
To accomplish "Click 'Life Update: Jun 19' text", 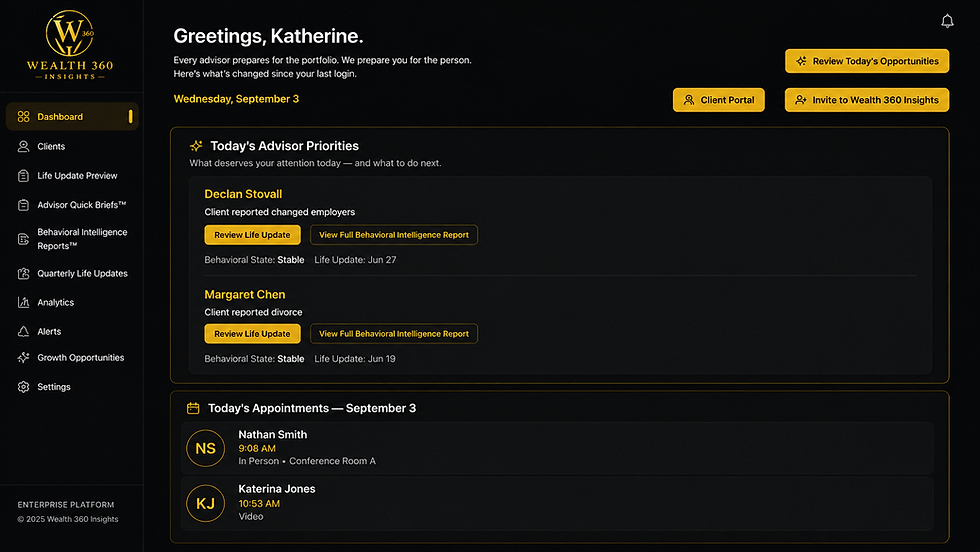I will coord(355,359).
